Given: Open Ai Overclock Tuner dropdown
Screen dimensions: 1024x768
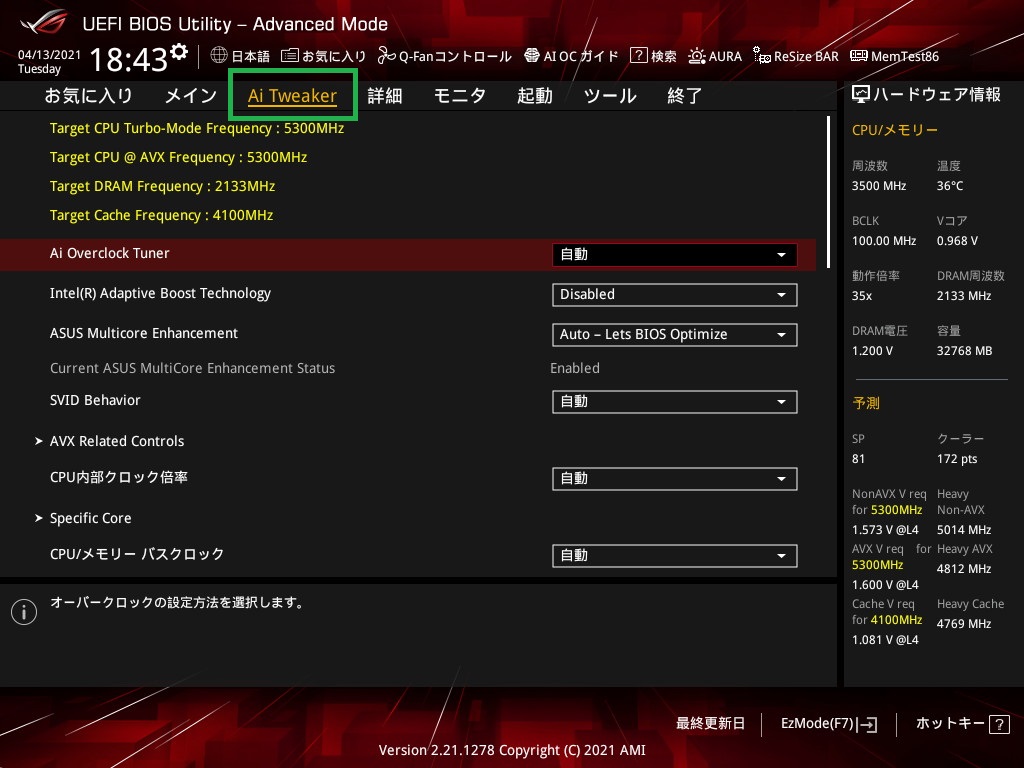Looking at the screenshot, I should (674, 255).
